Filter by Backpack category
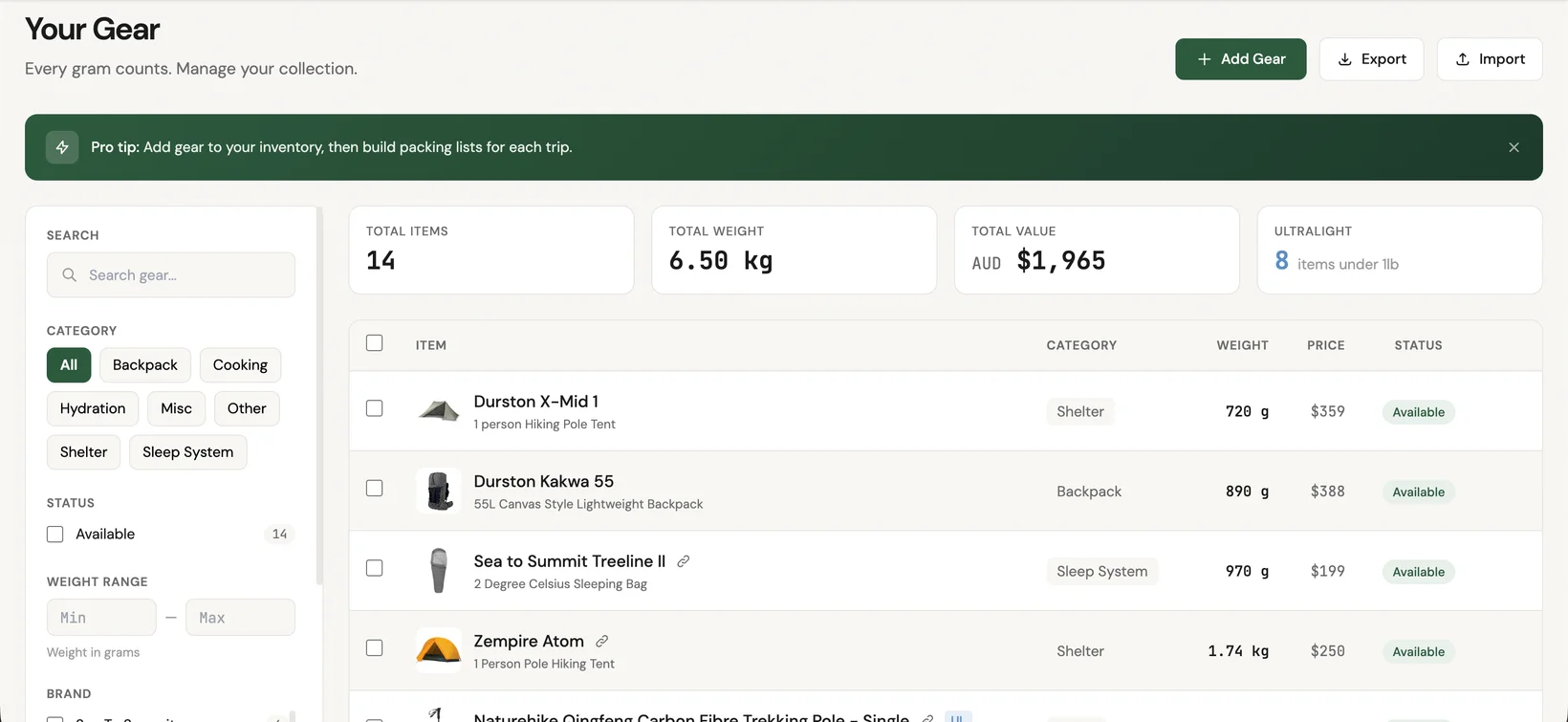1568x722 pixels. pos(144,365)
